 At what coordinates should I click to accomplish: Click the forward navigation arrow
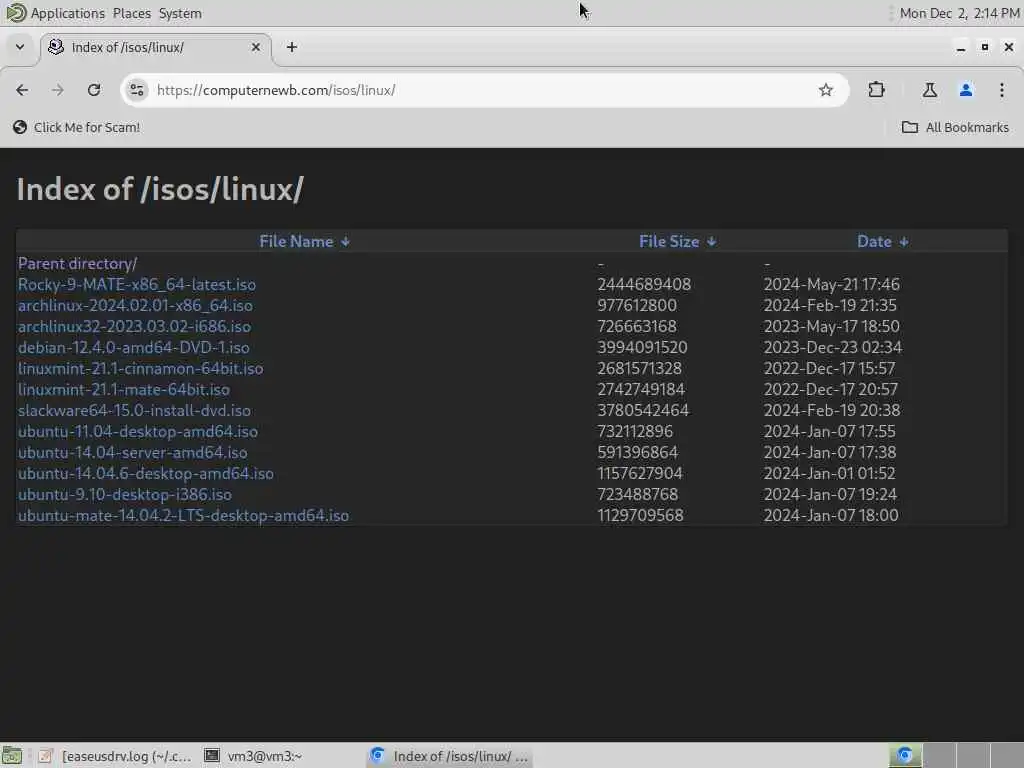57,90
